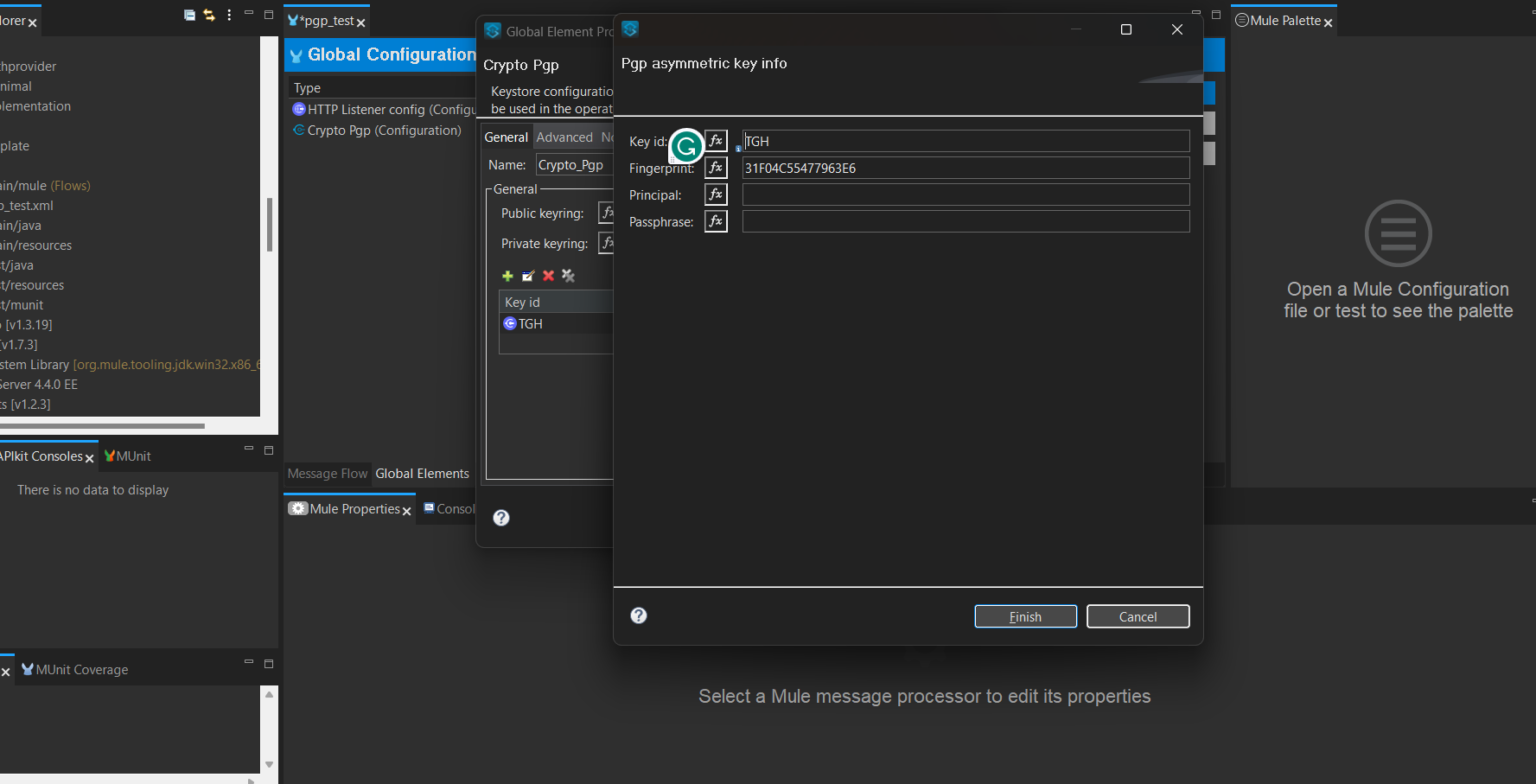Open the Package Explorer view menu
This screenshot has height=784, width=1536.
pos(229,14)
